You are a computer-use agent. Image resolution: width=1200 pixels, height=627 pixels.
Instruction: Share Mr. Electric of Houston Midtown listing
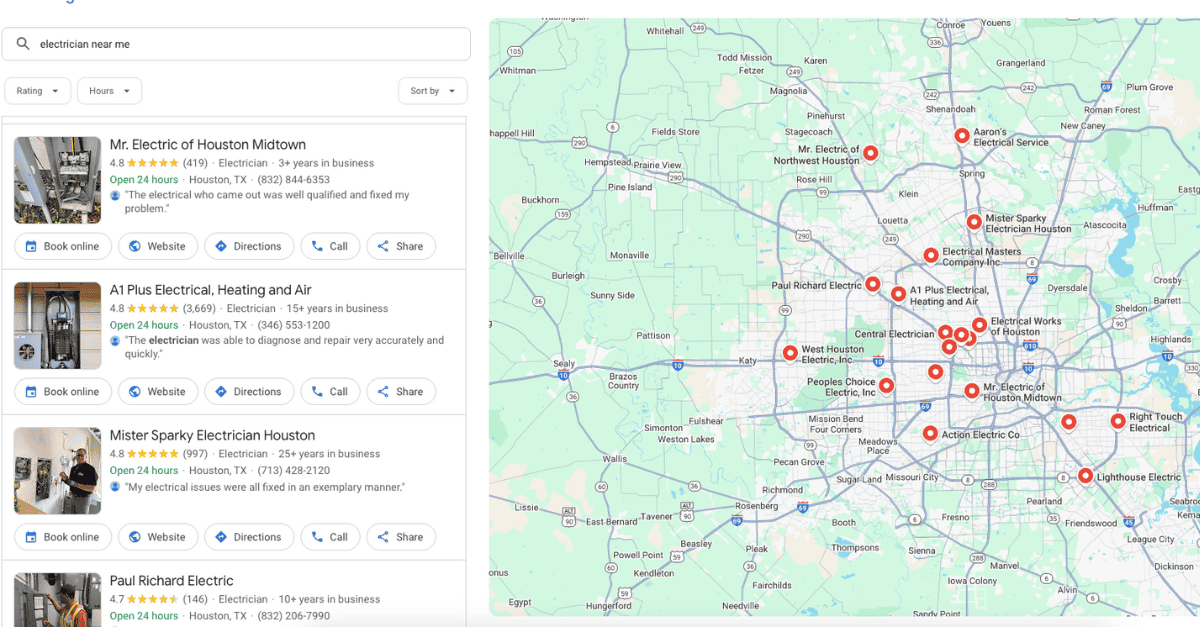pos(401,246)
